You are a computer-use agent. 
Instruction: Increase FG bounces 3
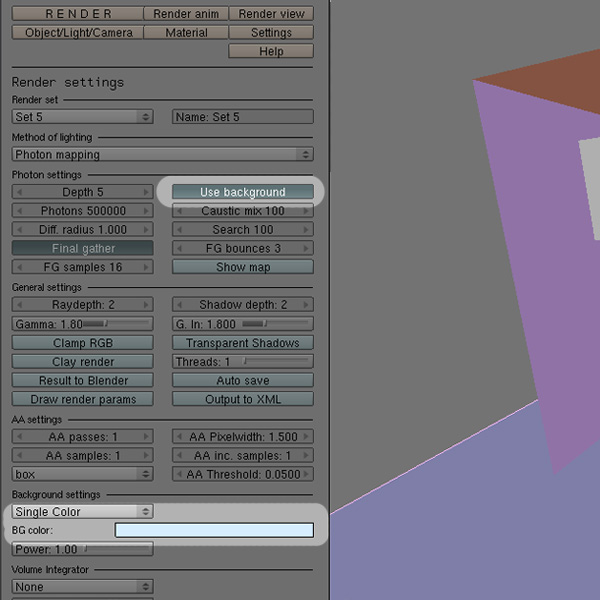(306, 248)
